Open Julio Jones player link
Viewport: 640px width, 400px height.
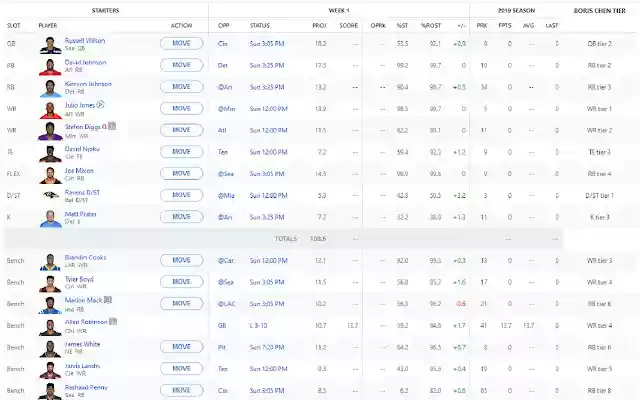coord(80,105)
